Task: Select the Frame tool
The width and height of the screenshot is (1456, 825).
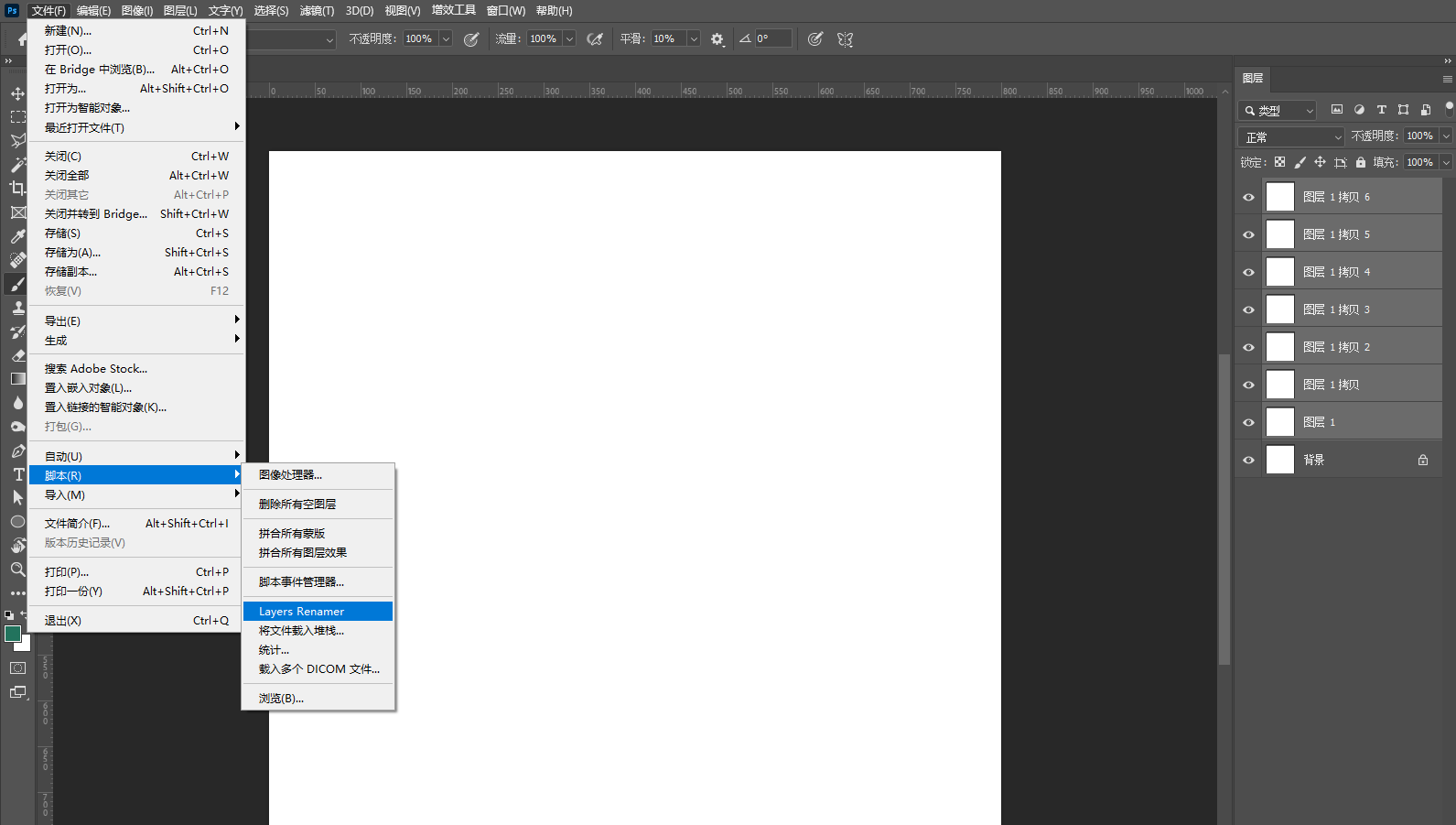Action: pyautogui.click(x=17, y=212)
